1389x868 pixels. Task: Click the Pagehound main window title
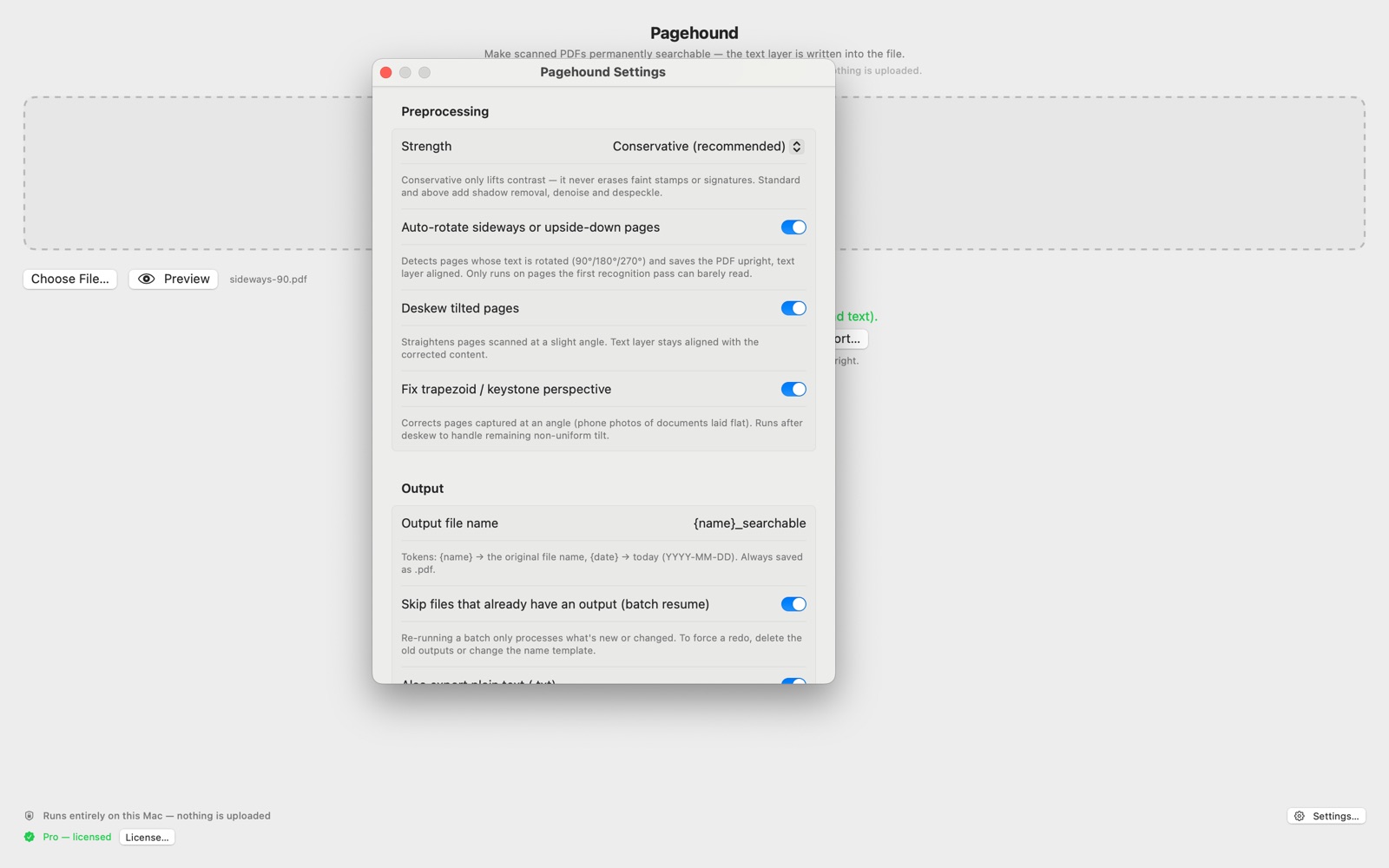coord(694,33)
